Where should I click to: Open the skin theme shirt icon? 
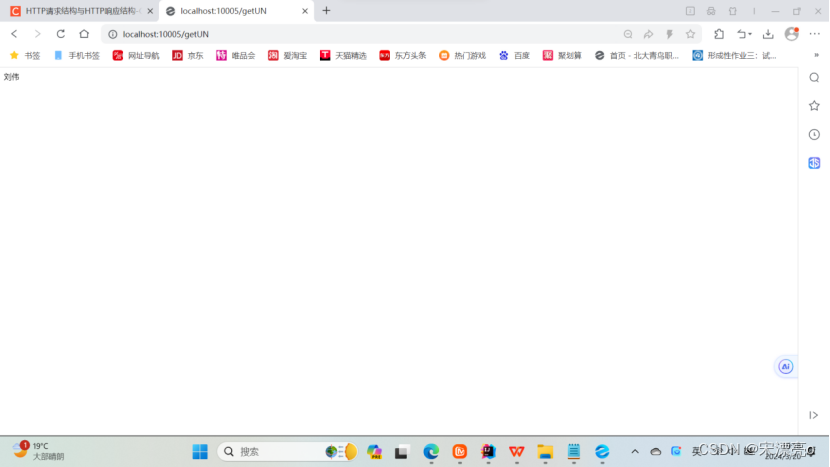[x=733, y=11]
